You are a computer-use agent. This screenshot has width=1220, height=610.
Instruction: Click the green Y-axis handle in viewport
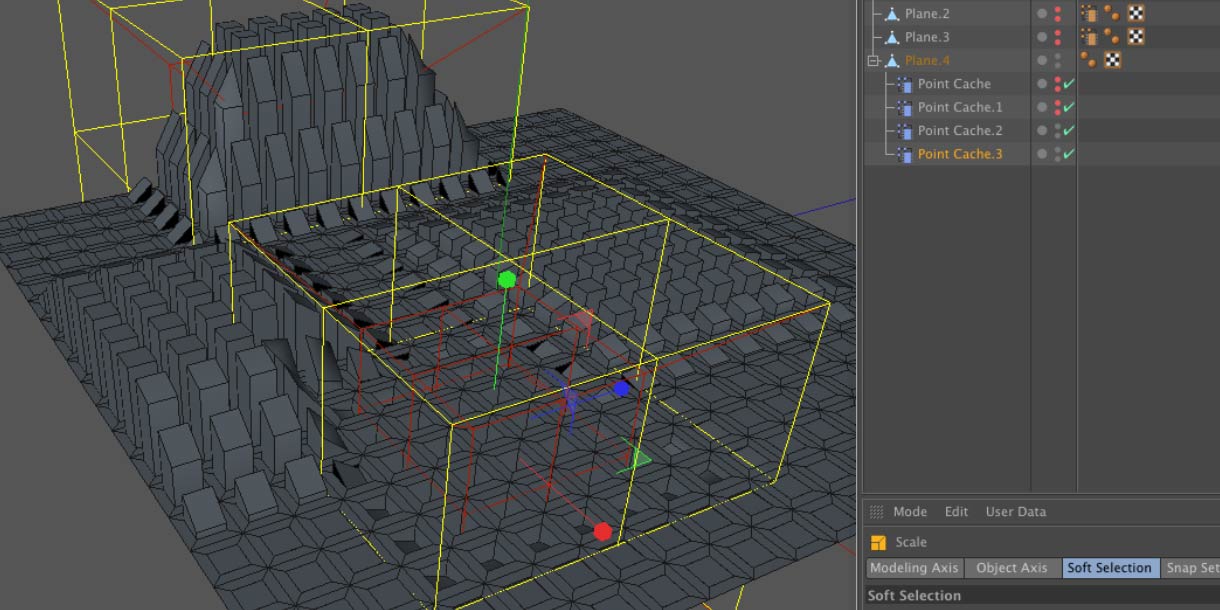[507, 279]
